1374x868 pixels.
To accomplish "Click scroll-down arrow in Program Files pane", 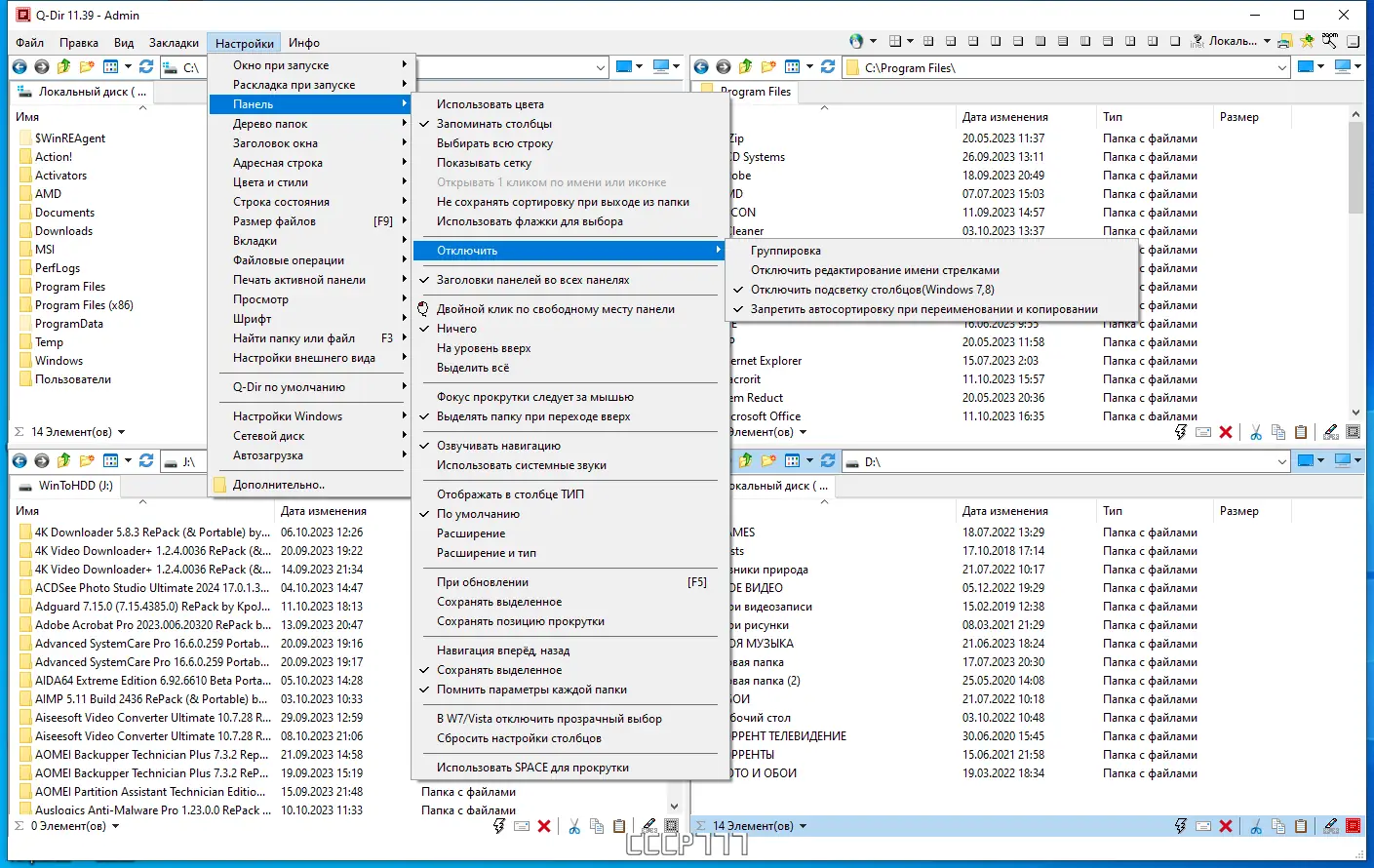I will coord(1355,414).
